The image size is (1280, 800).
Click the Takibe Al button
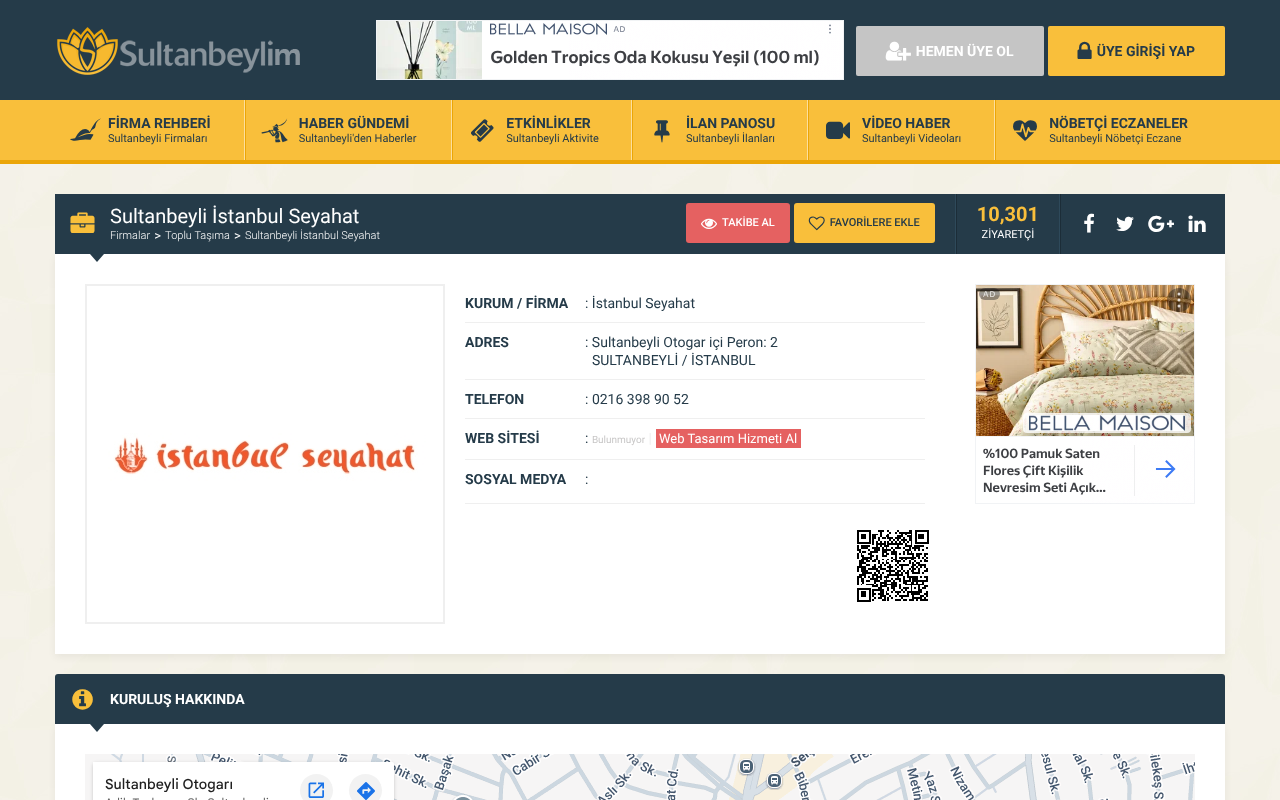(x=738, y=223)
